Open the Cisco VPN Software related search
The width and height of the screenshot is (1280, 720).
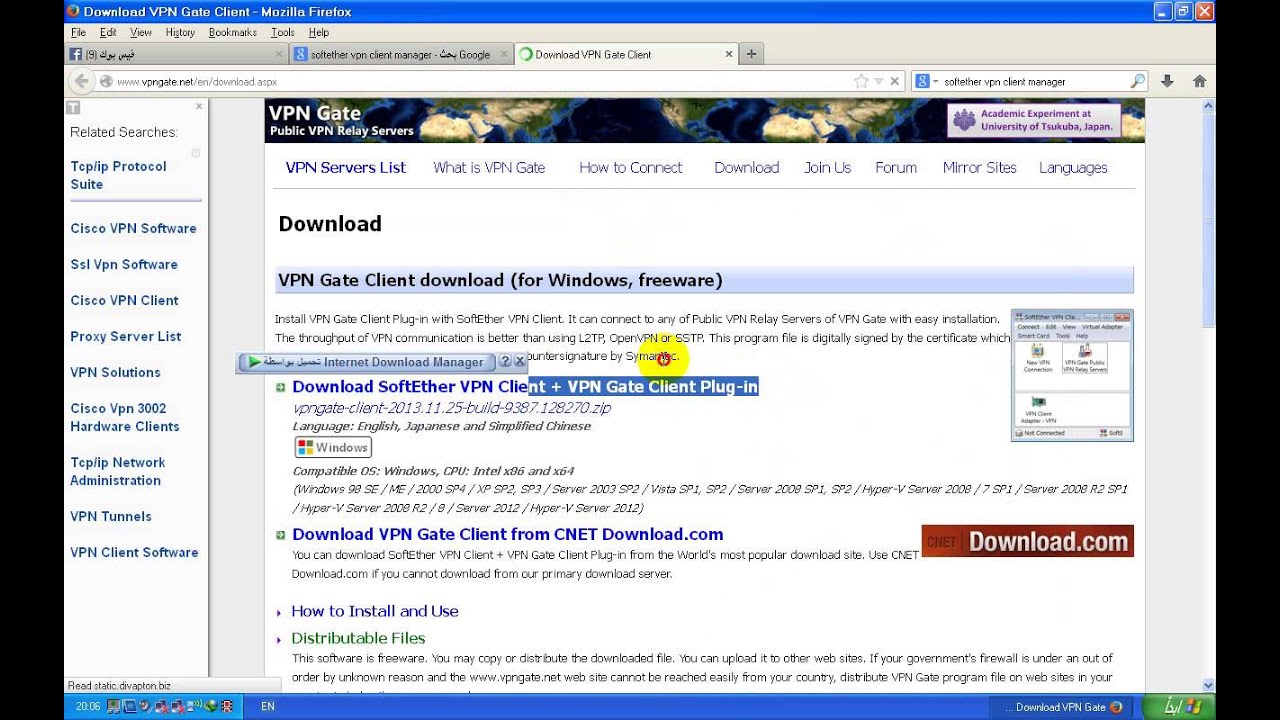(133, 228)
